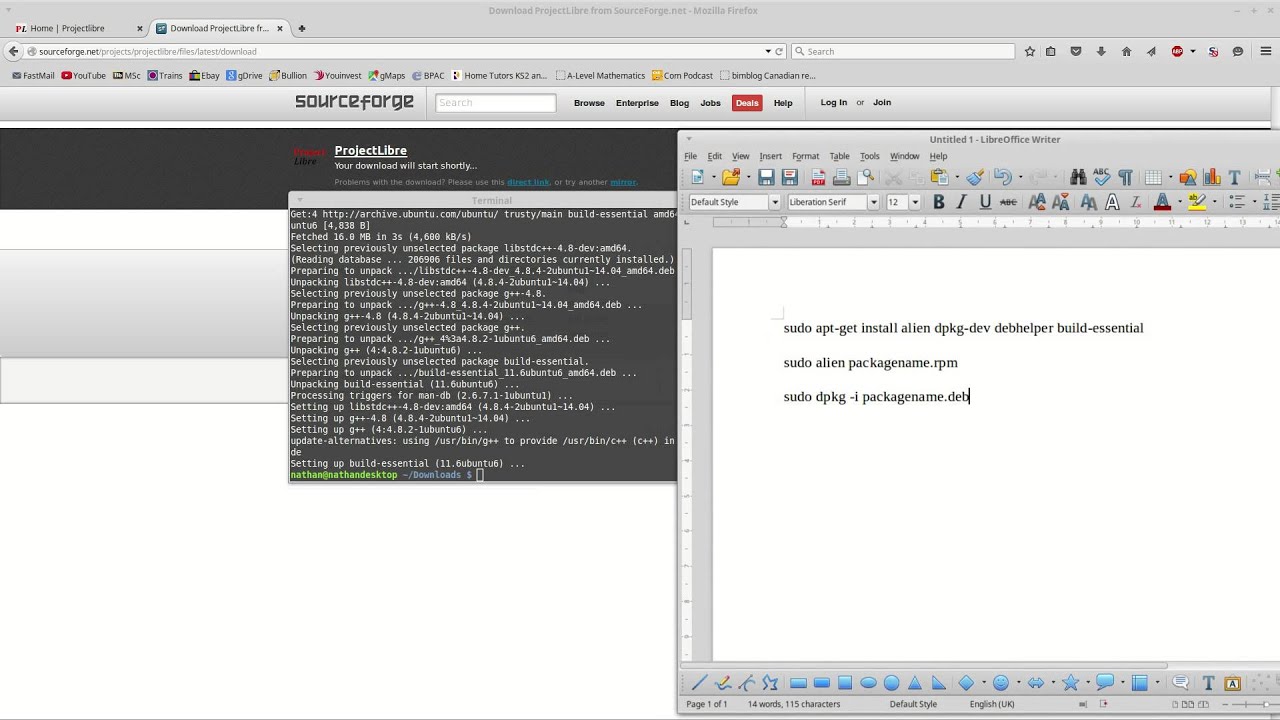Open the Liberation Serif font dropdown

[x=873, y=202]
